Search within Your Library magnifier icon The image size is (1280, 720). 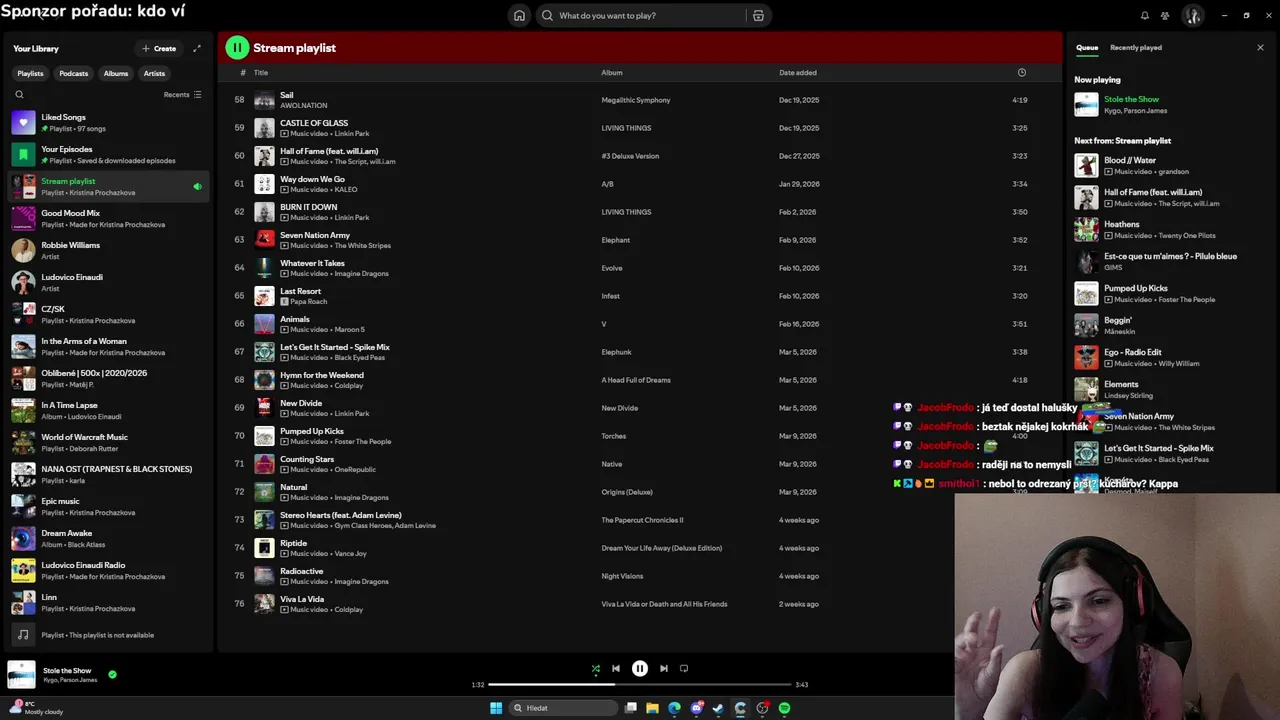[19, 95]
